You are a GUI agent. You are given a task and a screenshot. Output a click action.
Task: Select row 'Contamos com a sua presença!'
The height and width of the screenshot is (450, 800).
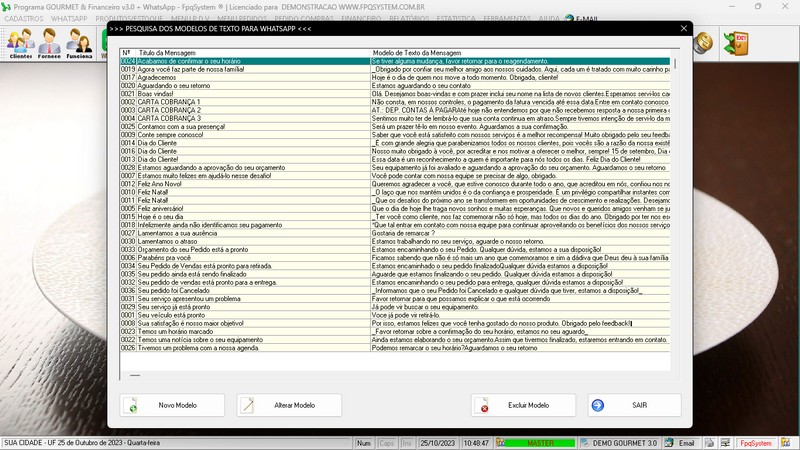click(x=395, y=127)
